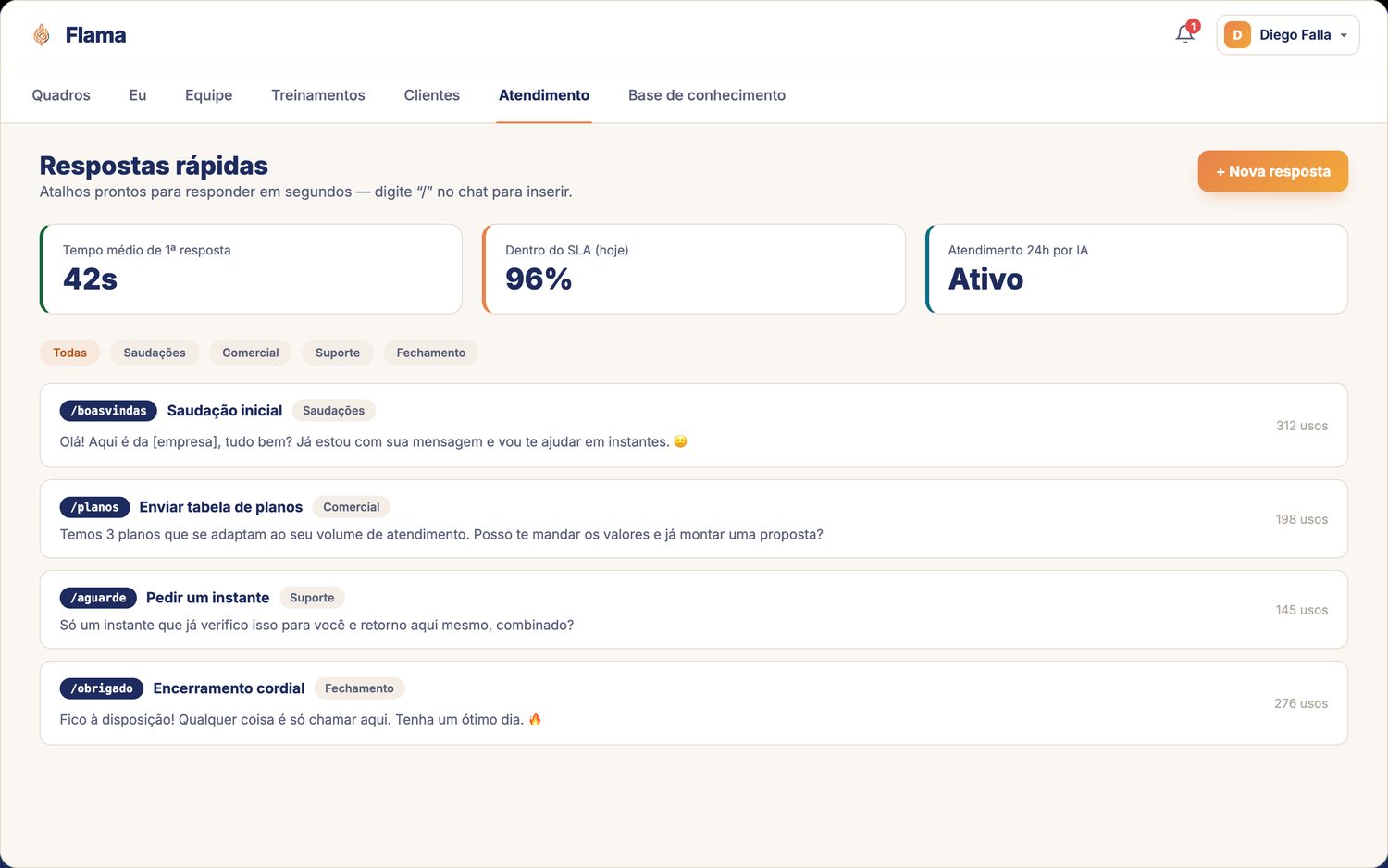Click the /obrigado shortcut badge
The image size is (1388, 868).
click(102, 688)
